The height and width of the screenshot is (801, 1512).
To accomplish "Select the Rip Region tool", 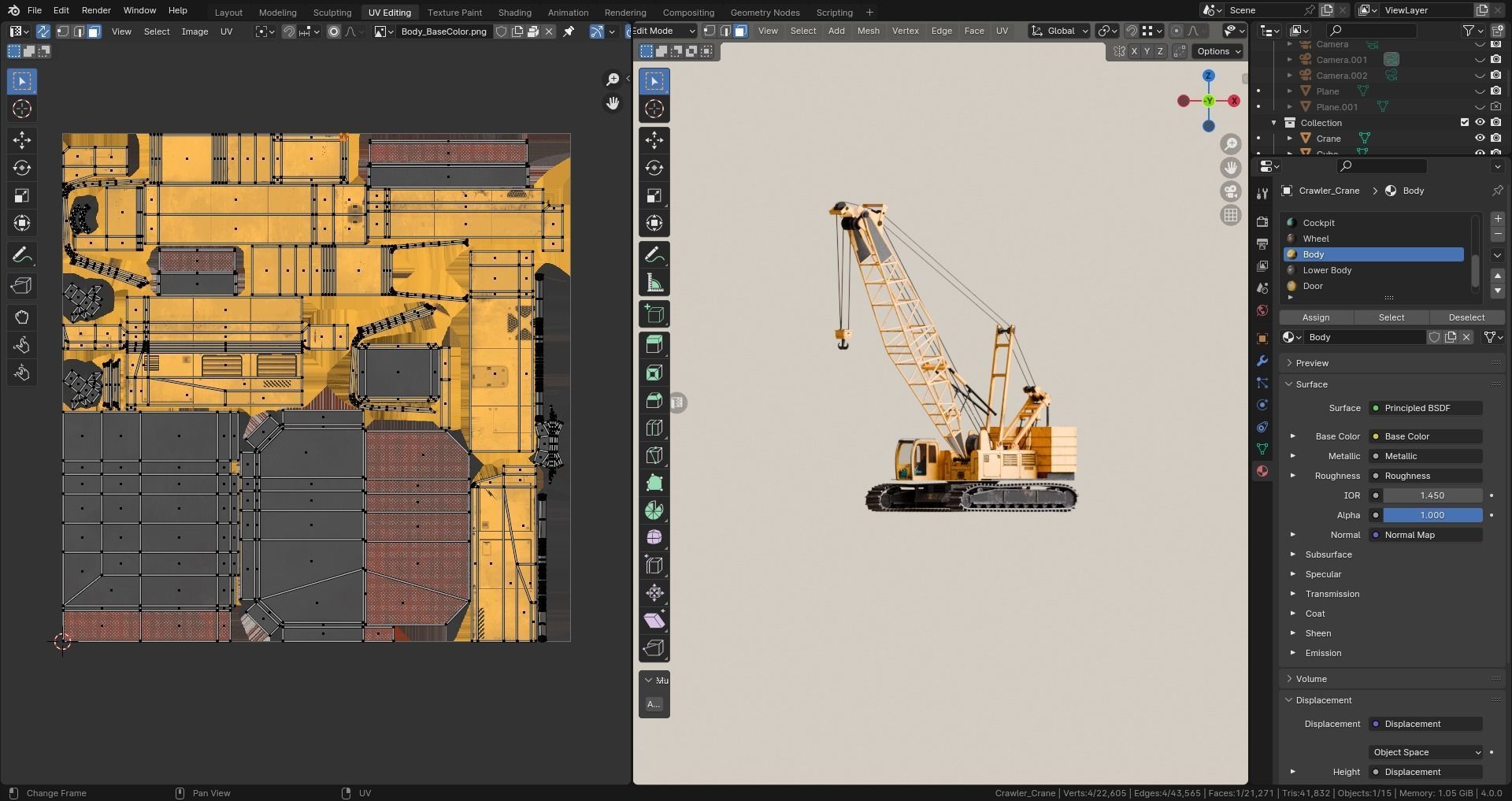I will 654,648.
